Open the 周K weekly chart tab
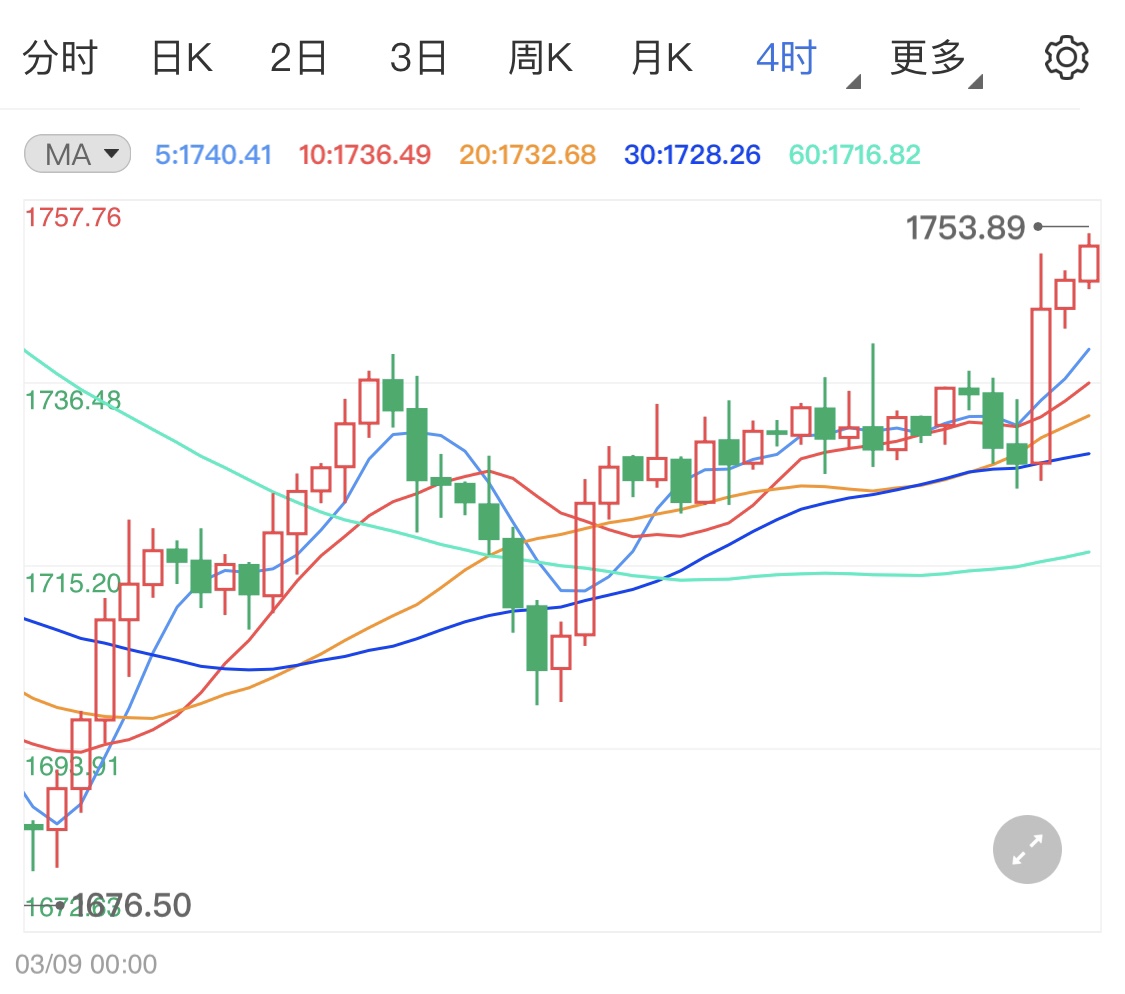Screen dimensions: 1125x994 [x=540, y=58]
